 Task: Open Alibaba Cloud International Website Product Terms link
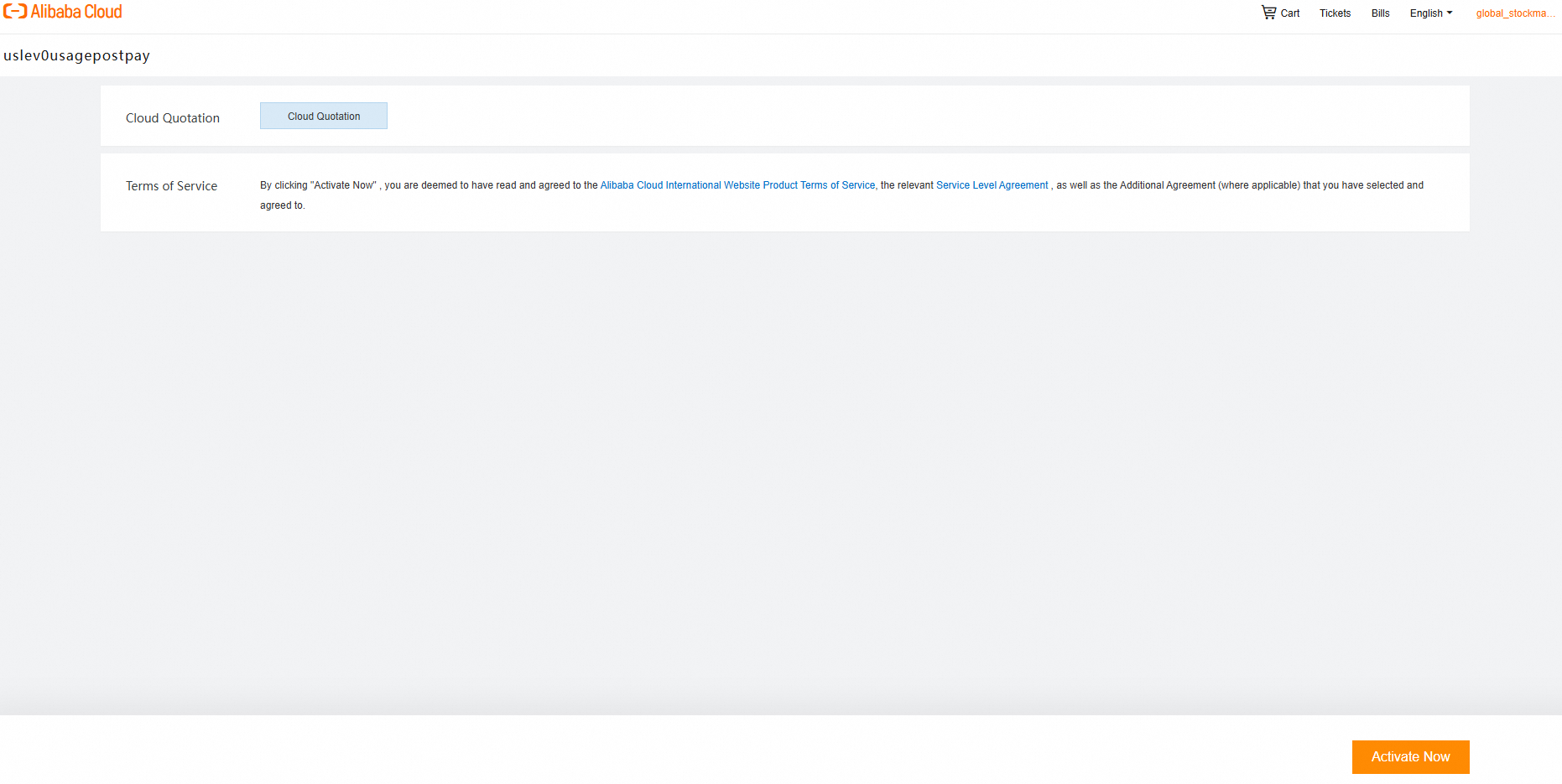point(737,185)
